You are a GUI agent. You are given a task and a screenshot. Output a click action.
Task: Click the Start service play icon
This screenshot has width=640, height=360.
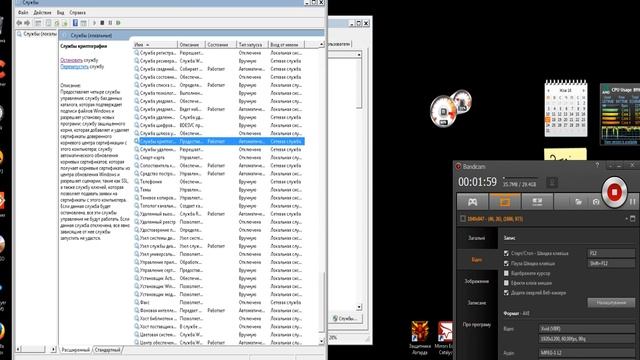pos(94,23)
